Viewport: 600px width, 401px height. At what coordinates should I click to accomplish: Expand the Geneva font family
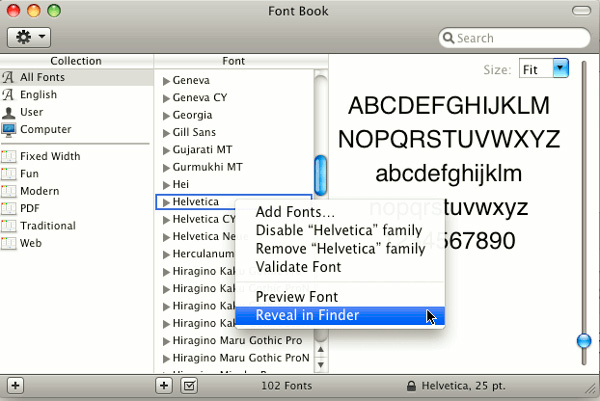point(166,80)
